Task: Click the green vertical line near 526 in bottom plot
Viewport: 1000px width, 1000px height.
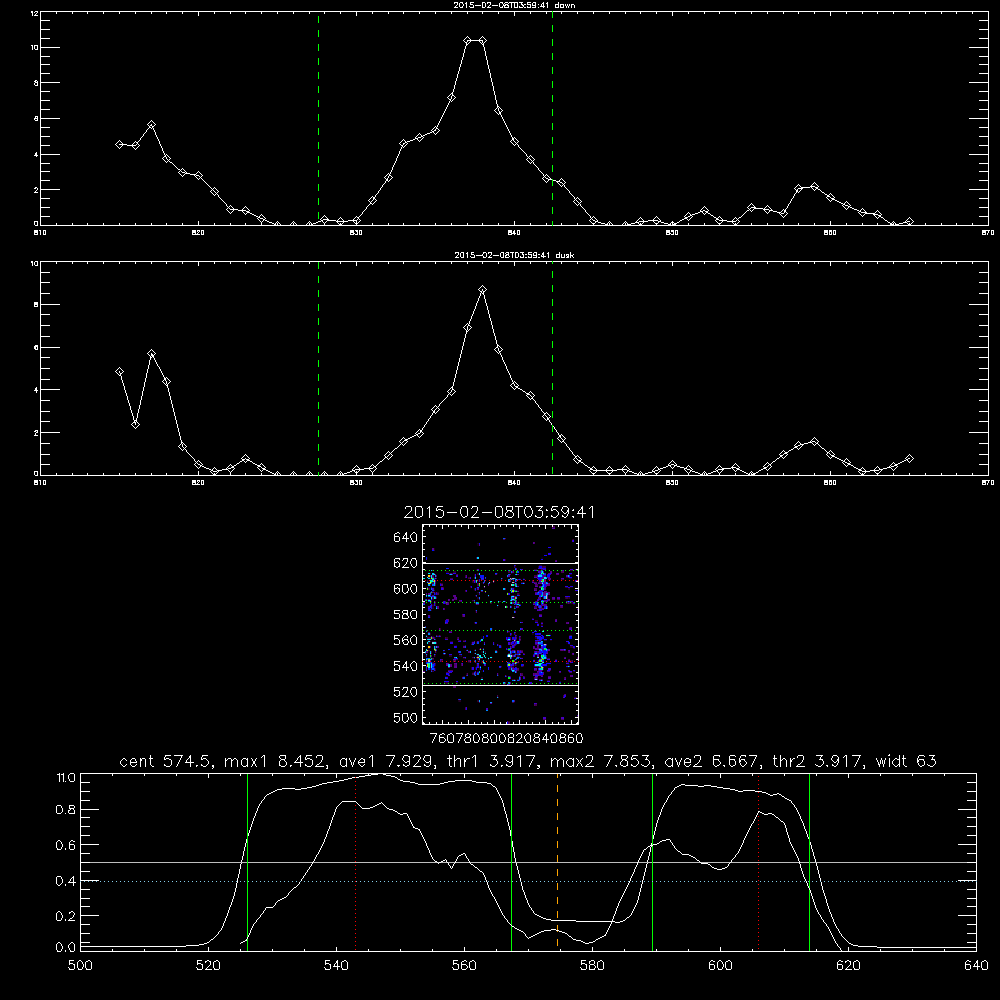Action: click(247, 861)
